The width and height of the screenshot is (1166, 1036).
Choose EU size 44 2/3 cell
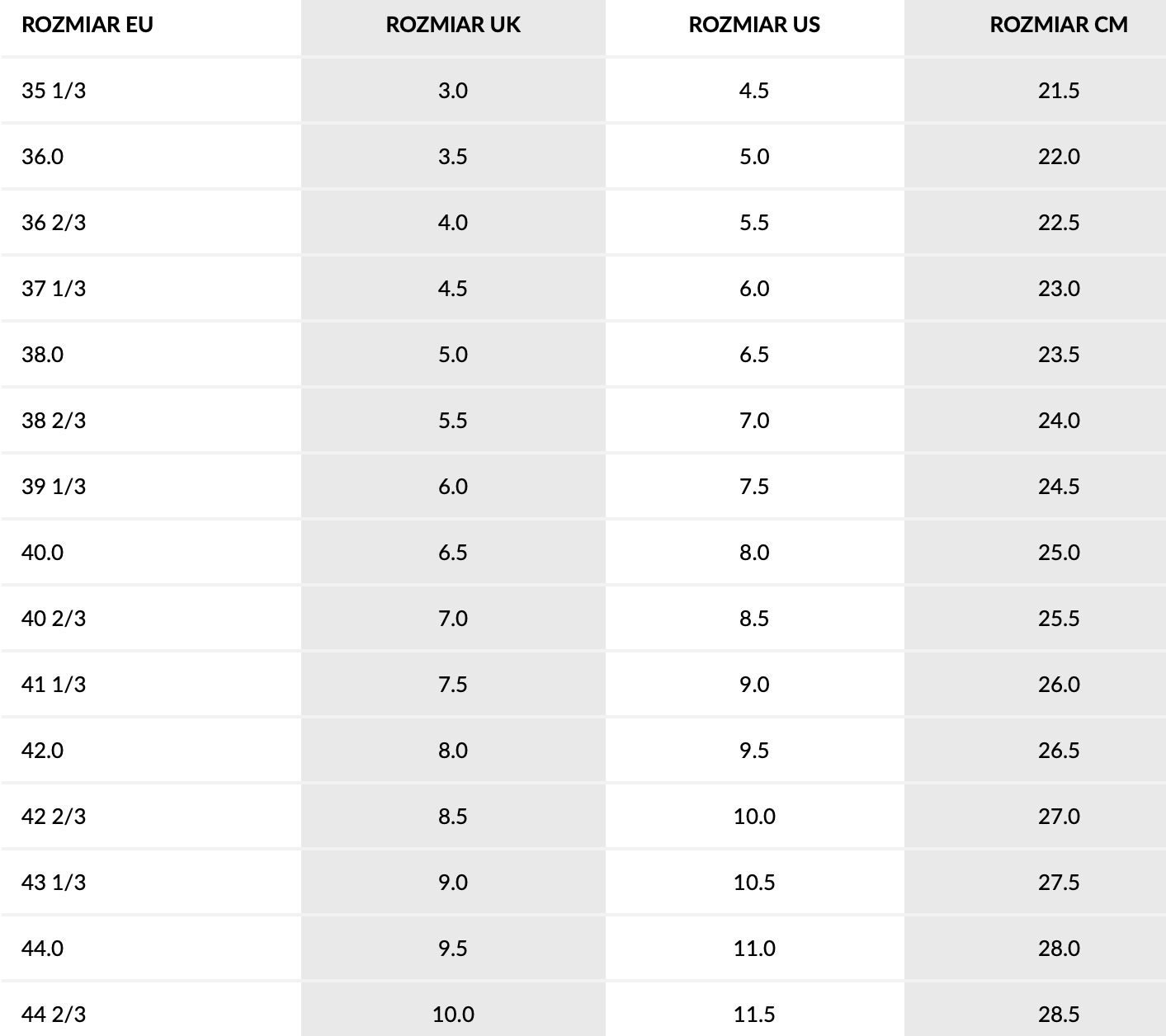[x=54, y=1015]
